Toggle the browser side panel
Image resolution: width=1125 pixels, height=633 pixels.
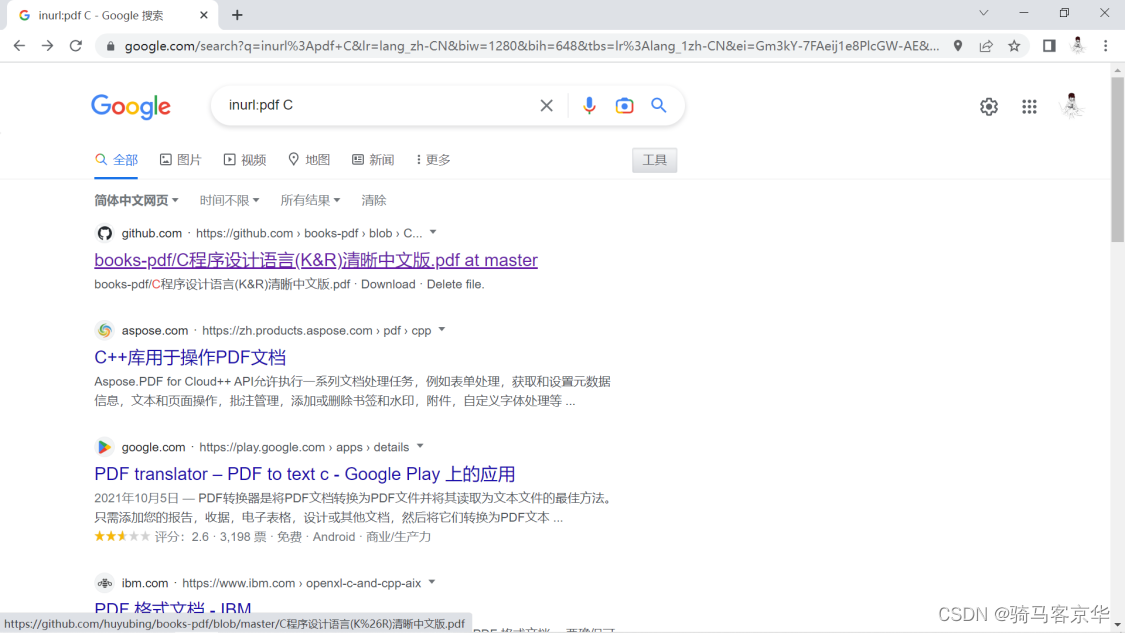1049,46
